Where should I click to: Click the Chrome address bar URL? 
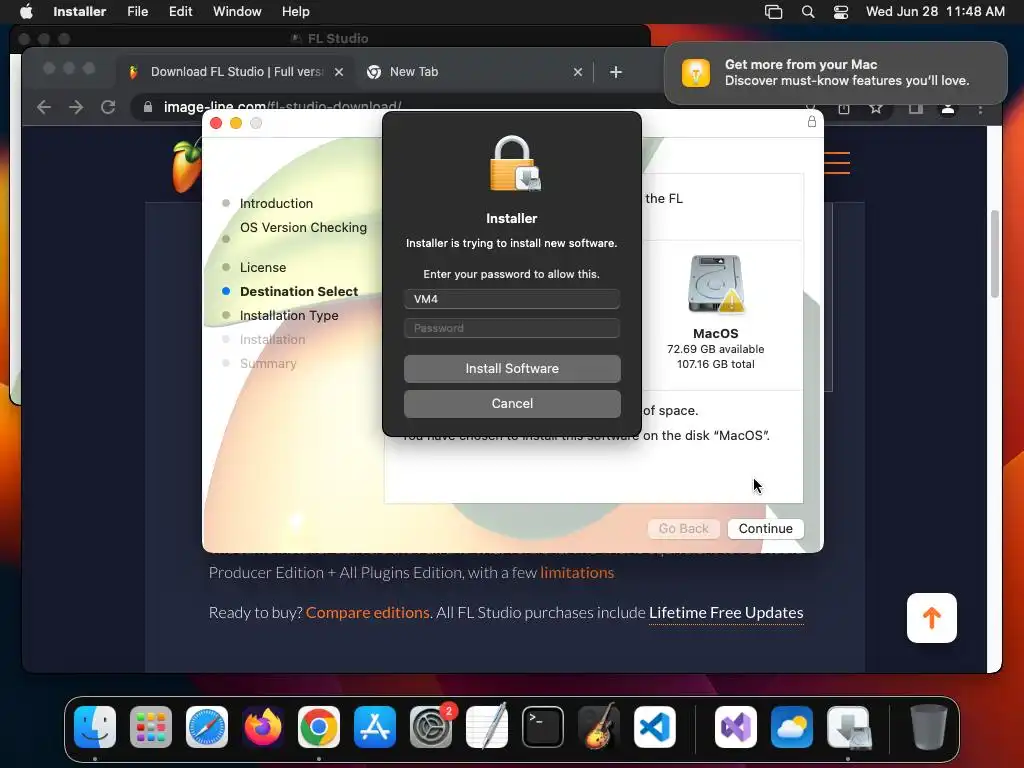tap(283, 106)
